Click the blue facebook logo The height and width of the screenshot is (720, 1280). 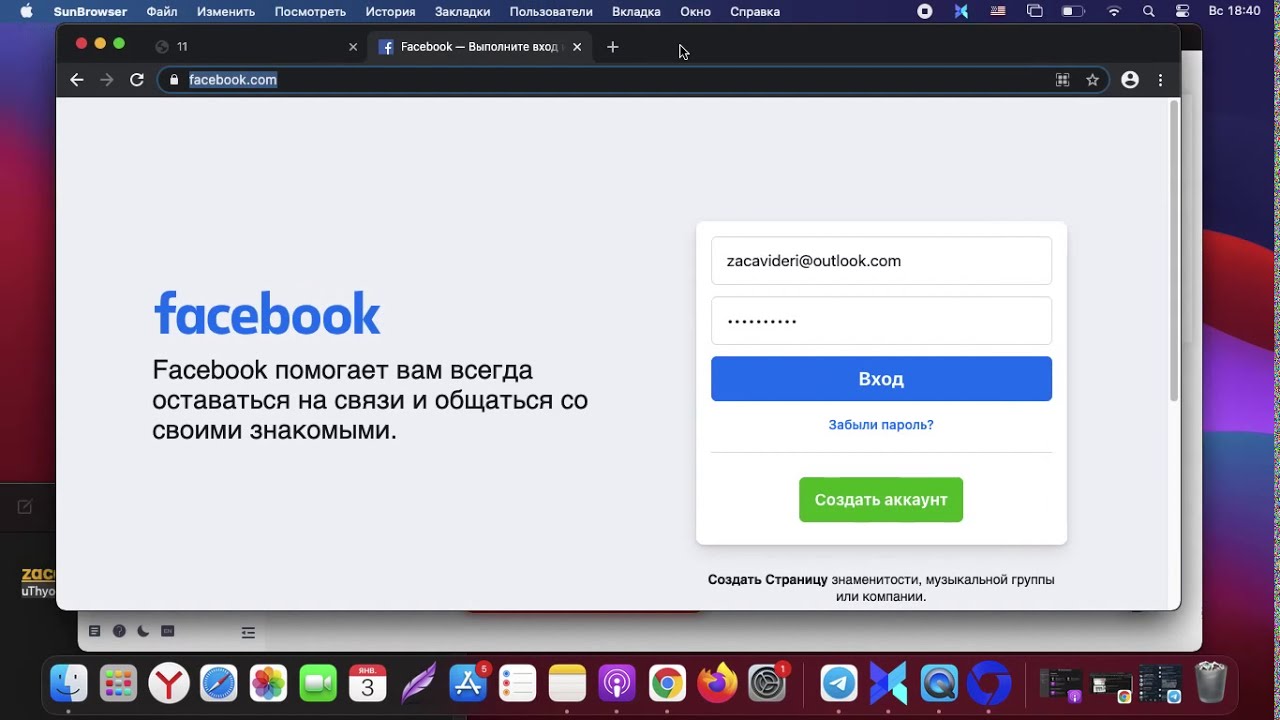coord(267,313)
